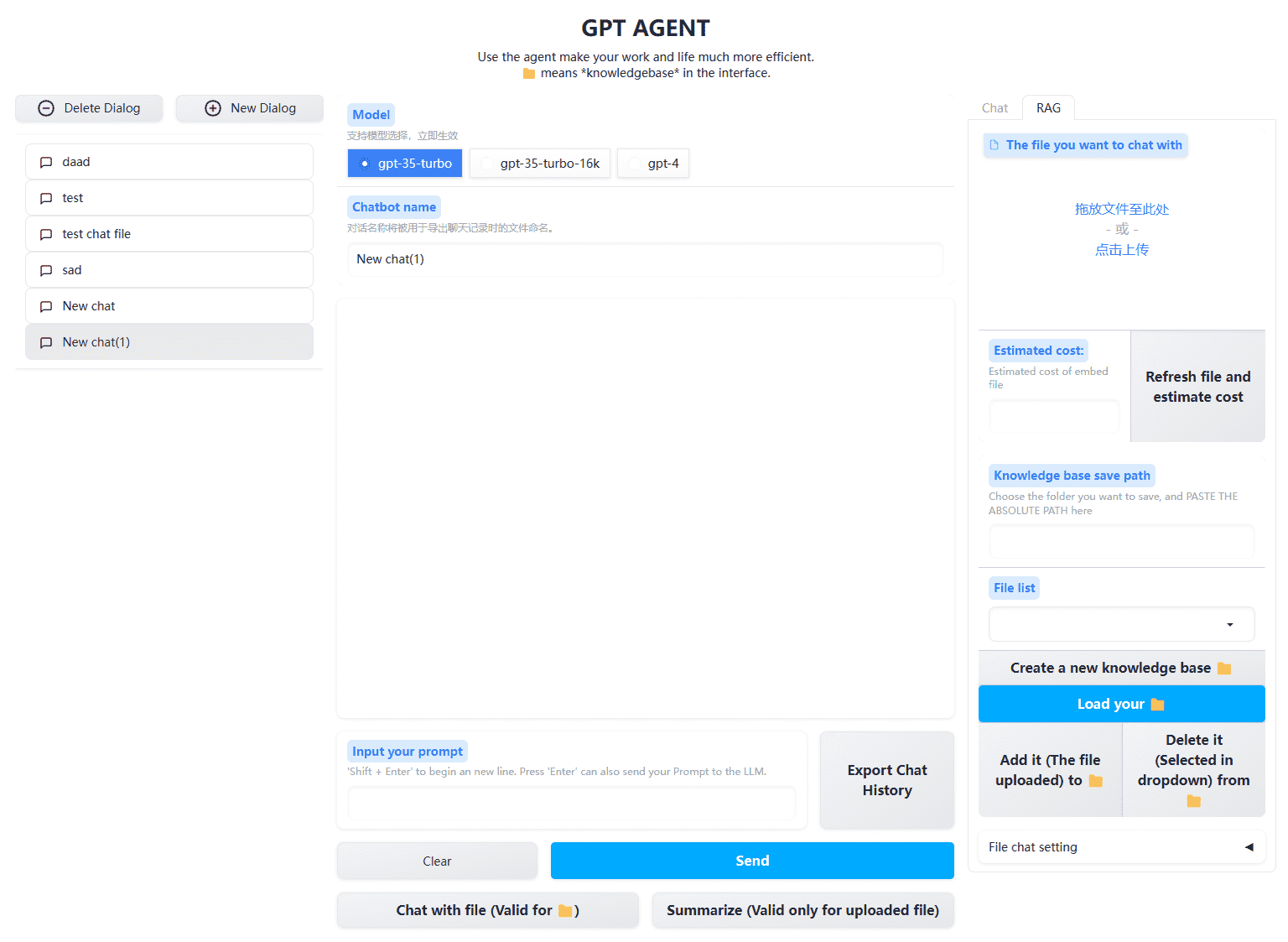Screen dimensions: 1288x942
Task: Switch to the Chat tab
Action: 995,108
